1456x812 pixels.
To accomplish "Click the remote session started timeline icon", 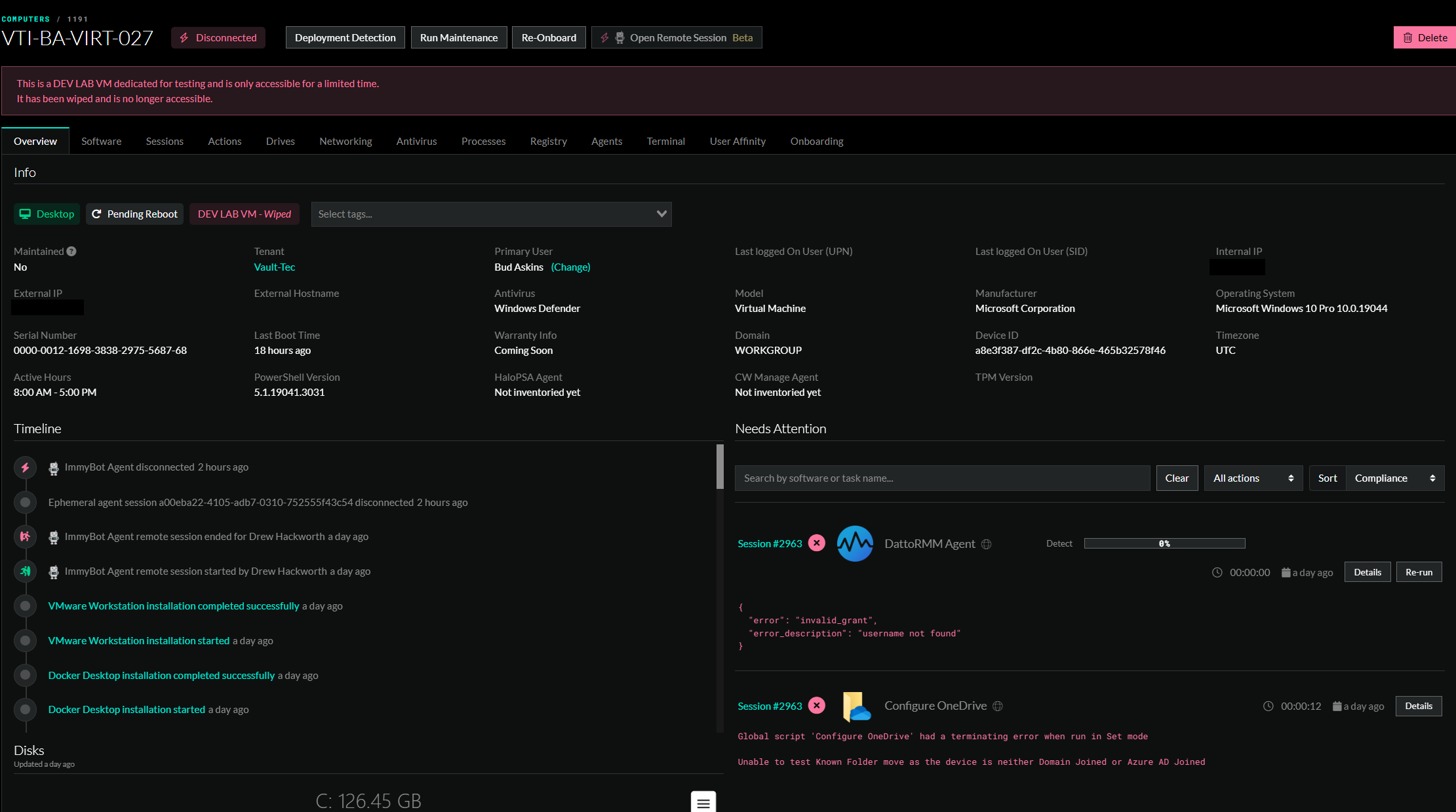I will click(25, 571).
